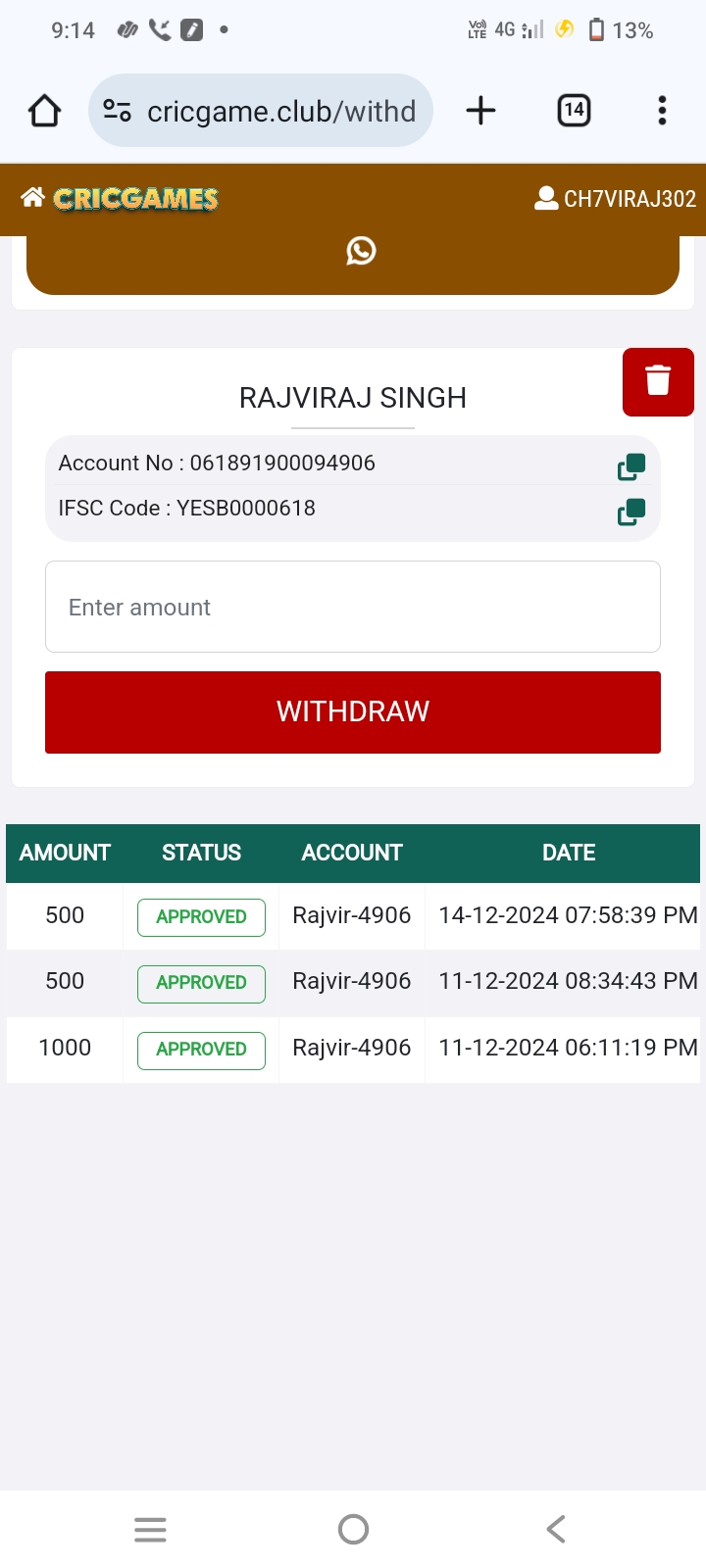Open Android recent apps button
This screenshot has width=706, height=1568.
[x=150, y=1529]
